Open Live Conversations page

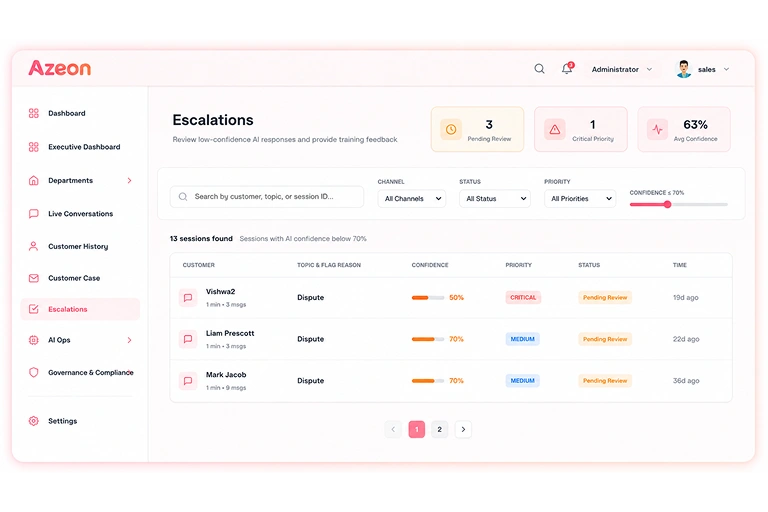point(80,214)
